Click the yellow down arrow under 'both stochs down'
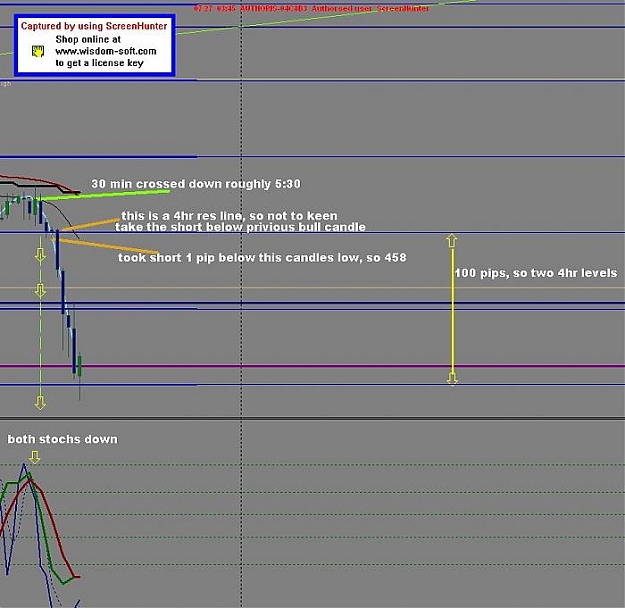This screenshot has height=608, width=625. tap(35, 457)
